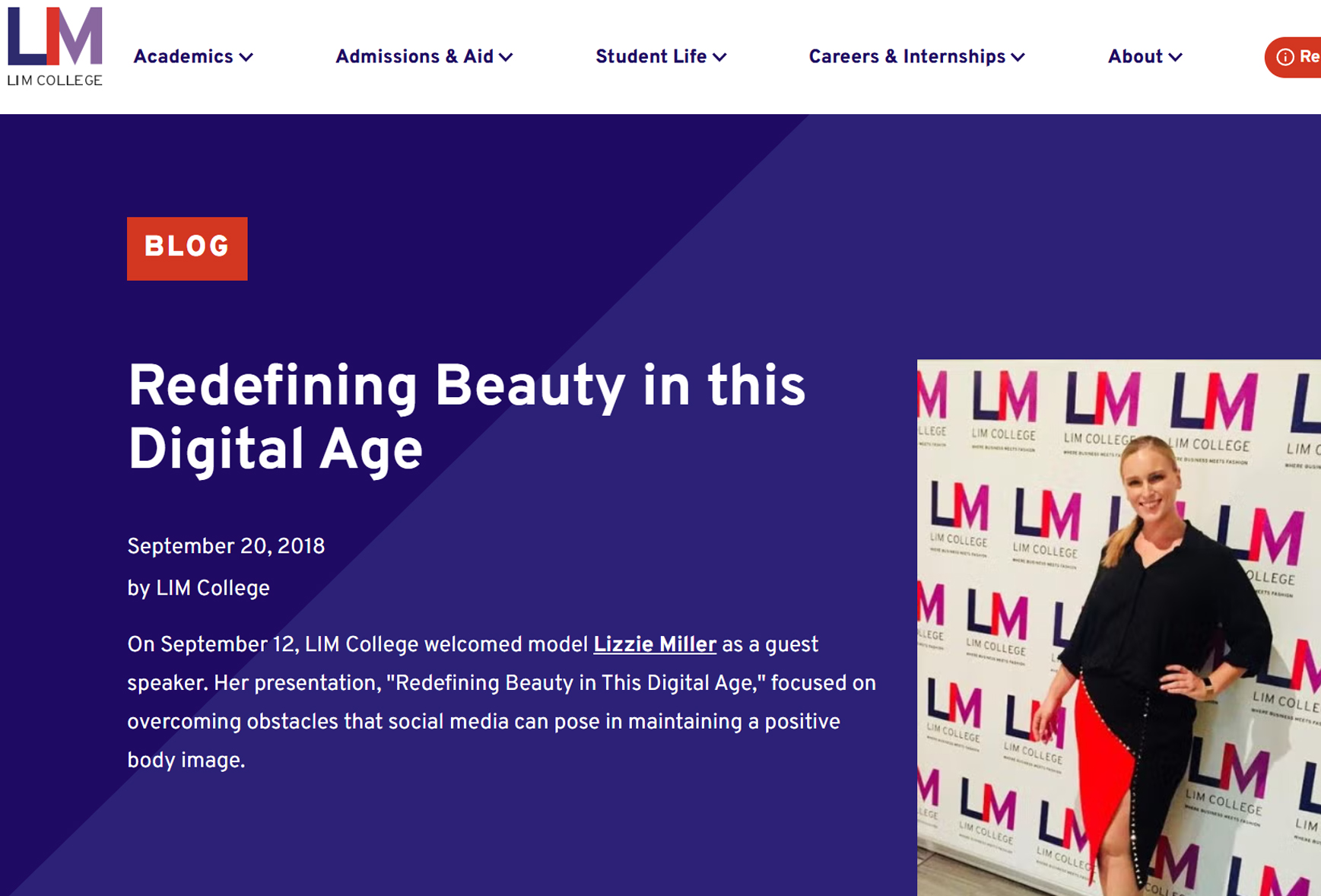1321x896 pixels.
Task: Open the Academics menu label
Action: (x=183, y=57)
